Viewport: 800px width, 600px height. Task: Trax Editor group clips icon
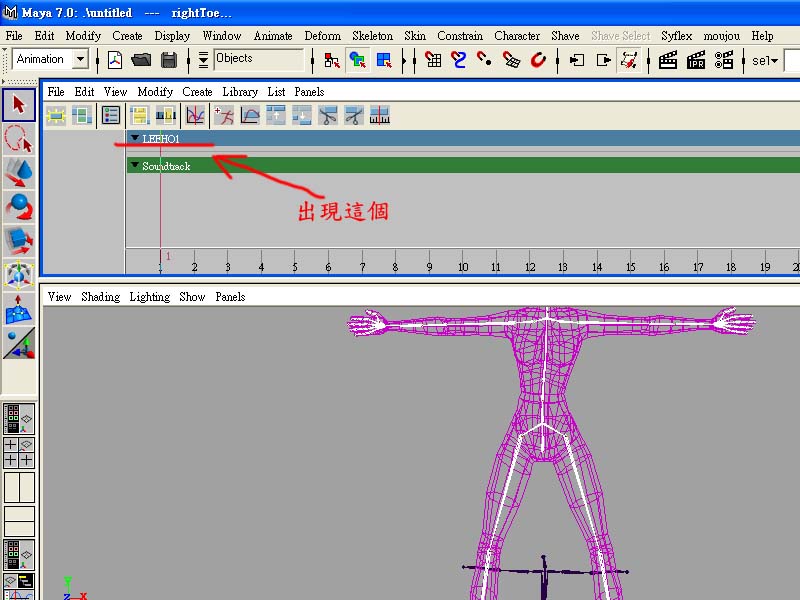point(276,116)
